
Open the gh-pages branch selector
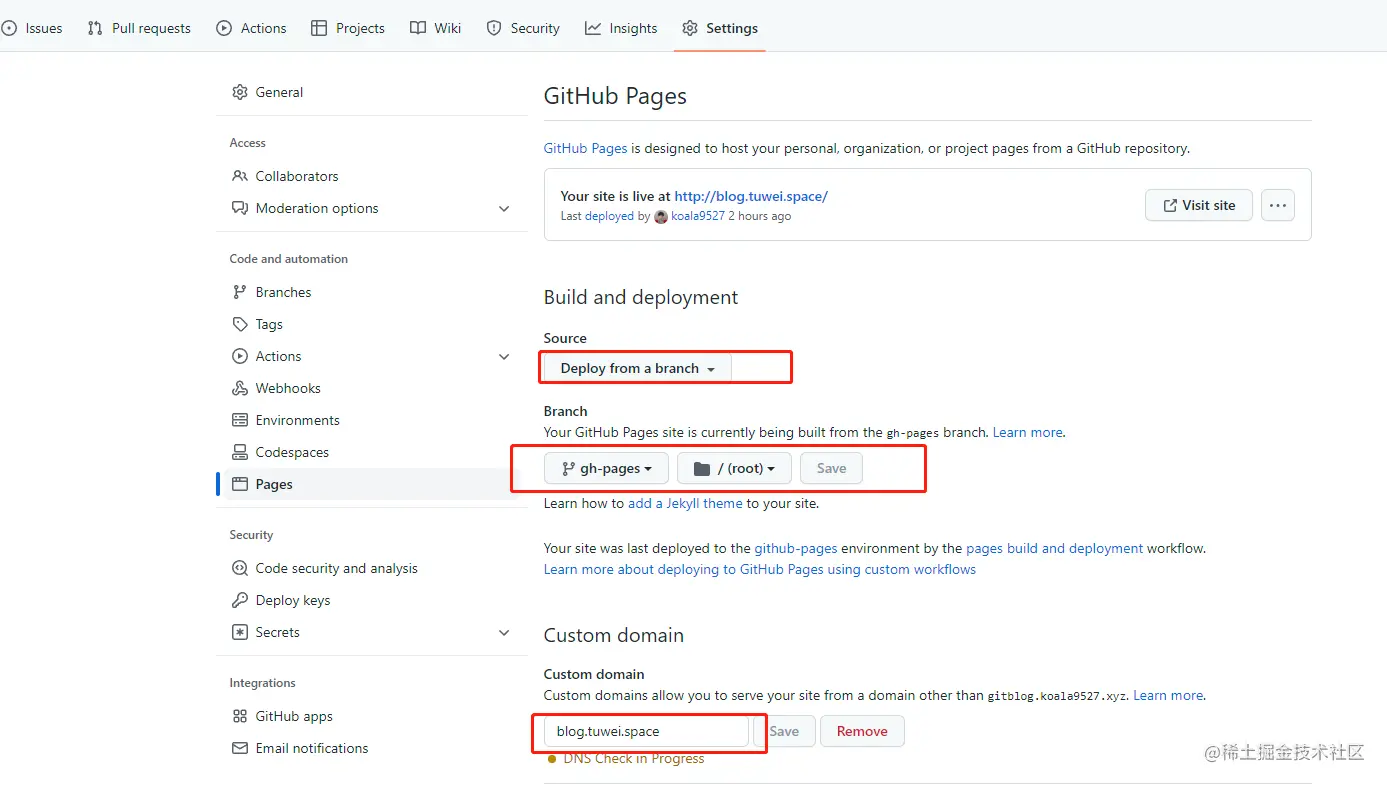coord(606,468)
